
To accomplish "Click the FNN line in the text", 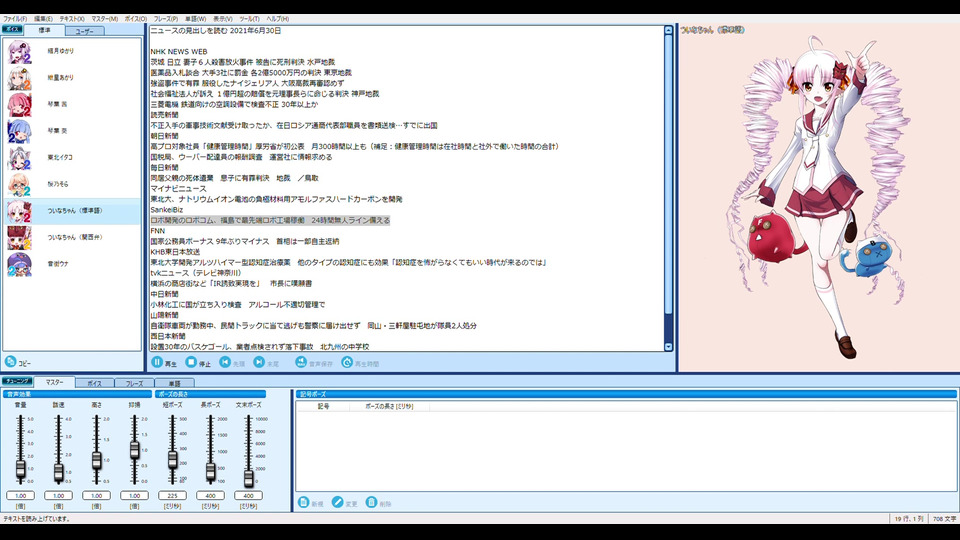I will click(157, 231).
